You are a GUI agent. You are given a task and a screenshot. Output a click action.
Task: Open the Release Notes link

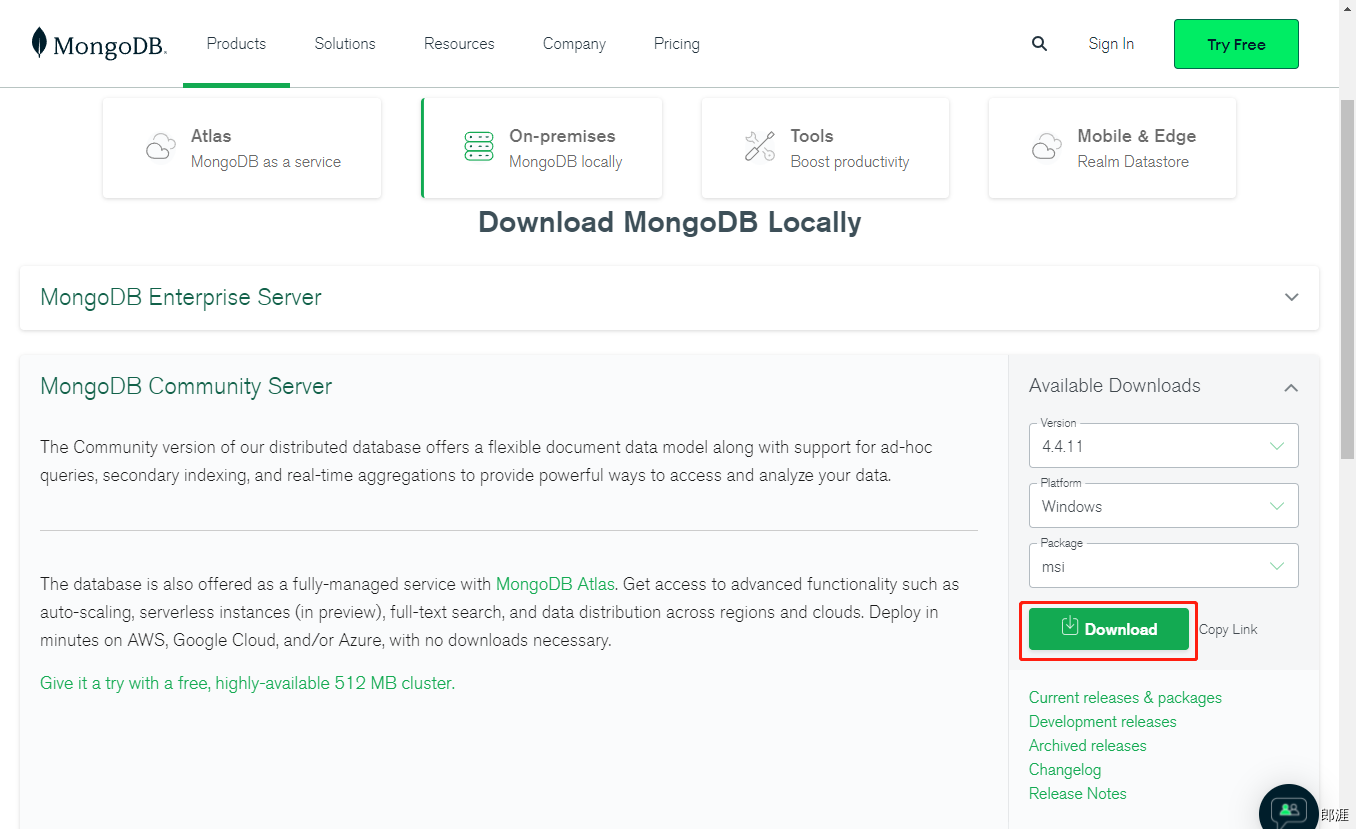tap(1077, 794)
